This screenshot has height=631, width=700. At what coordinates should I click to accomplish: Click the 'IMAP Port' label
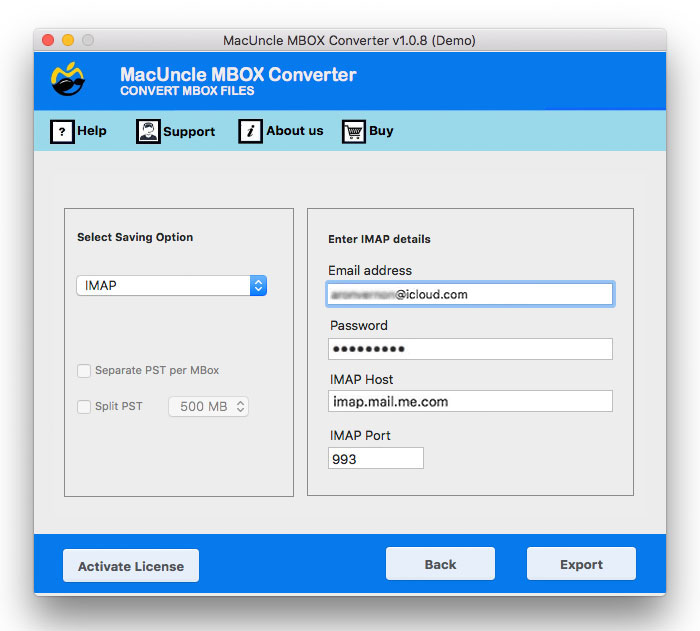(360, 435)
